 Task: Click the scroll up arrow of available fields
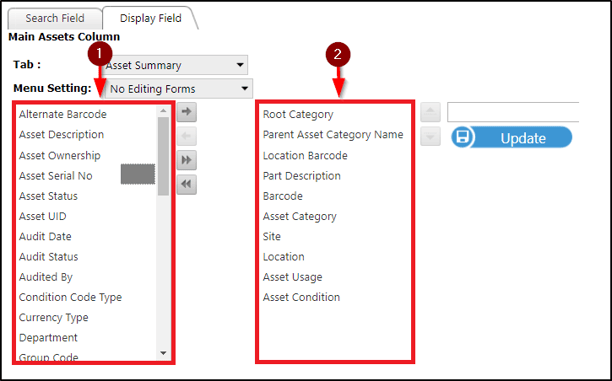coord(163,111)
